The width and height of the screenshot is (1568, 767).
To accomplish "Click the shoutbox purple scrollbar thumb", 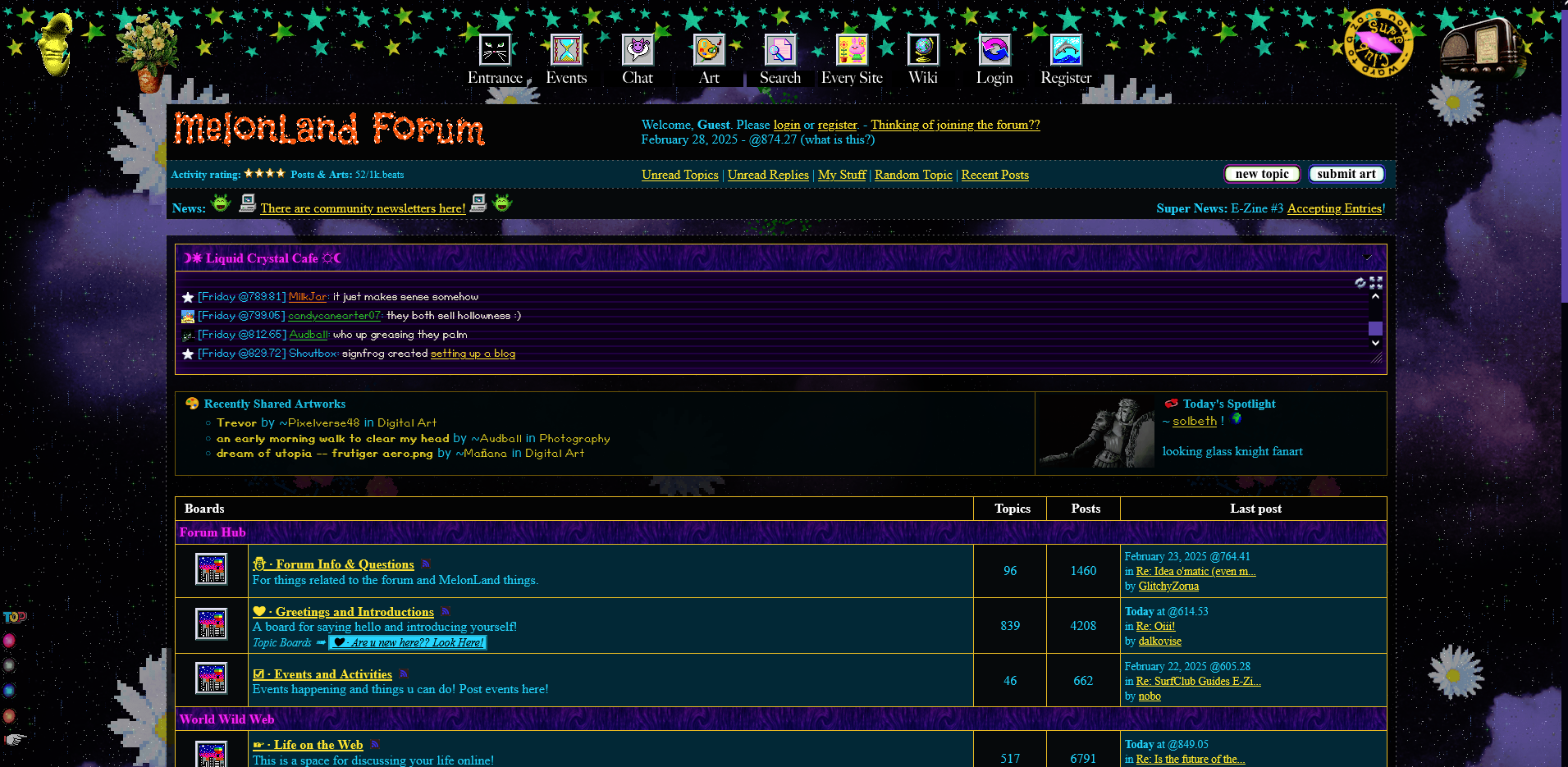I will pos(1375,329).
